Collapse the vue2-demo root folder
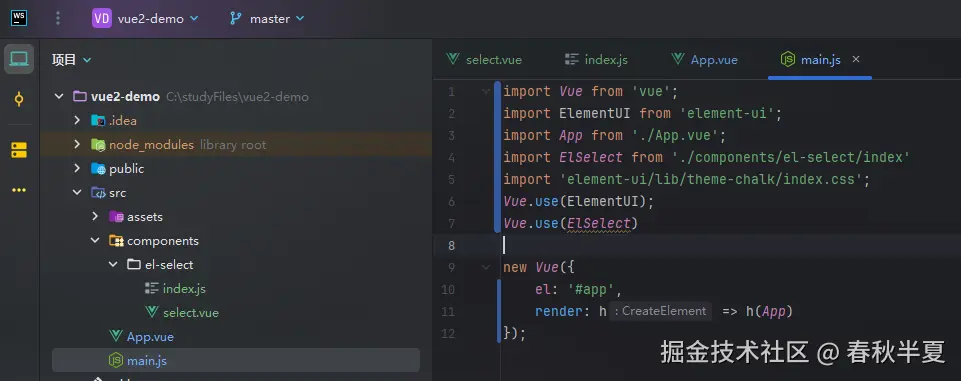The height and width of the screenshot is (381, 961). (59, 96)
